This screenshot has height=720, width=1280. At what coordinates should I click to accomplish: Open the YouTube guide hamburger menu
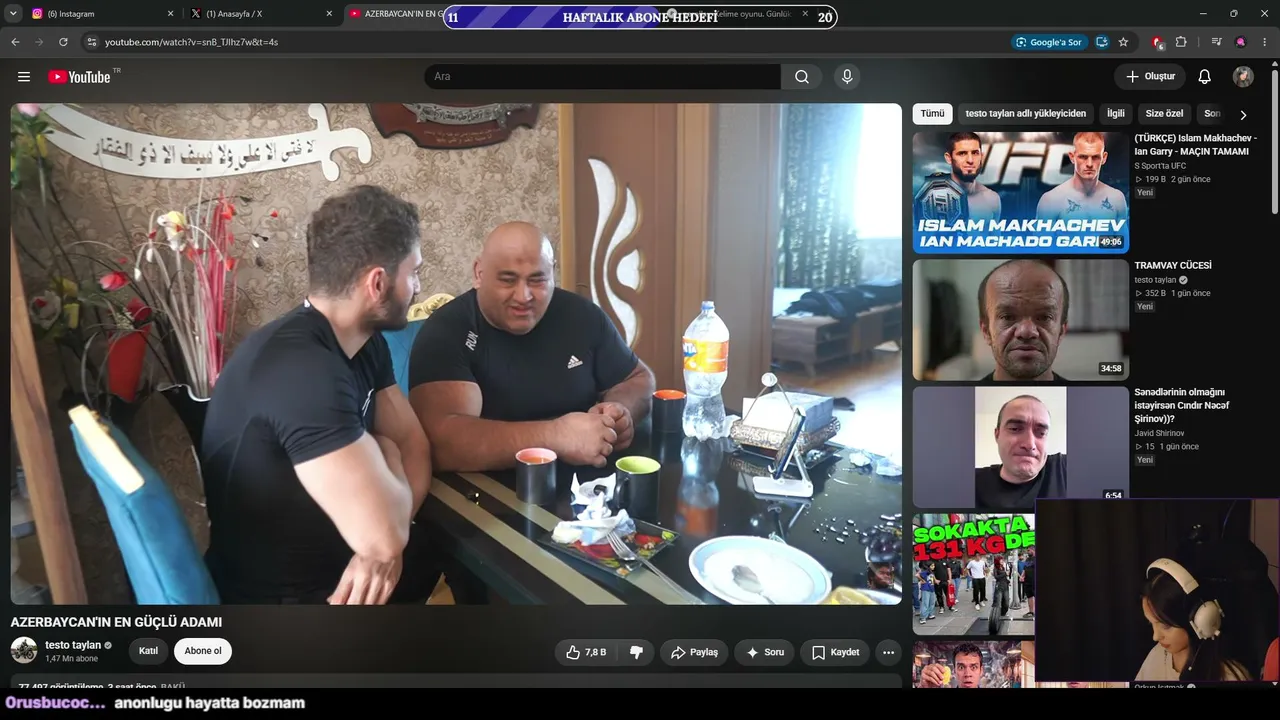24,77
